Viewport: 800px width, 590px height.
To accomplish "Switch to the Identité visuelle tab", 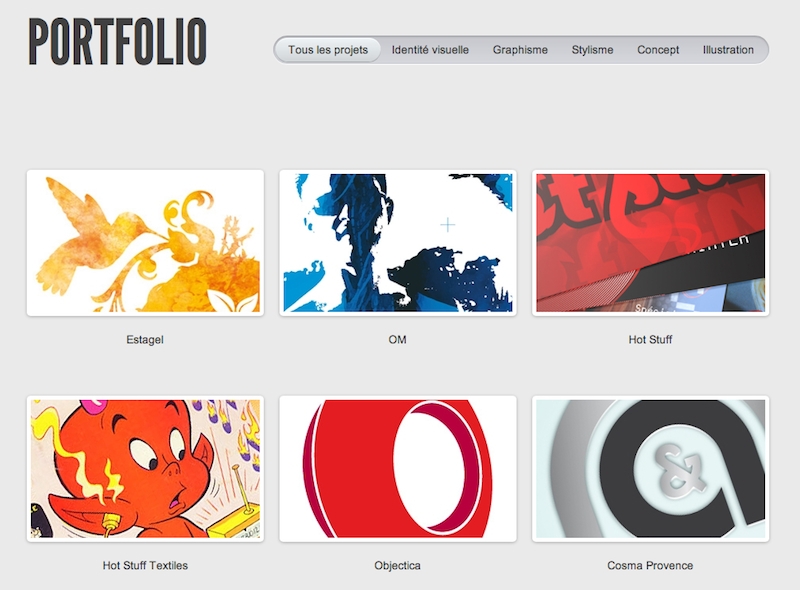I will pos(430,50).
